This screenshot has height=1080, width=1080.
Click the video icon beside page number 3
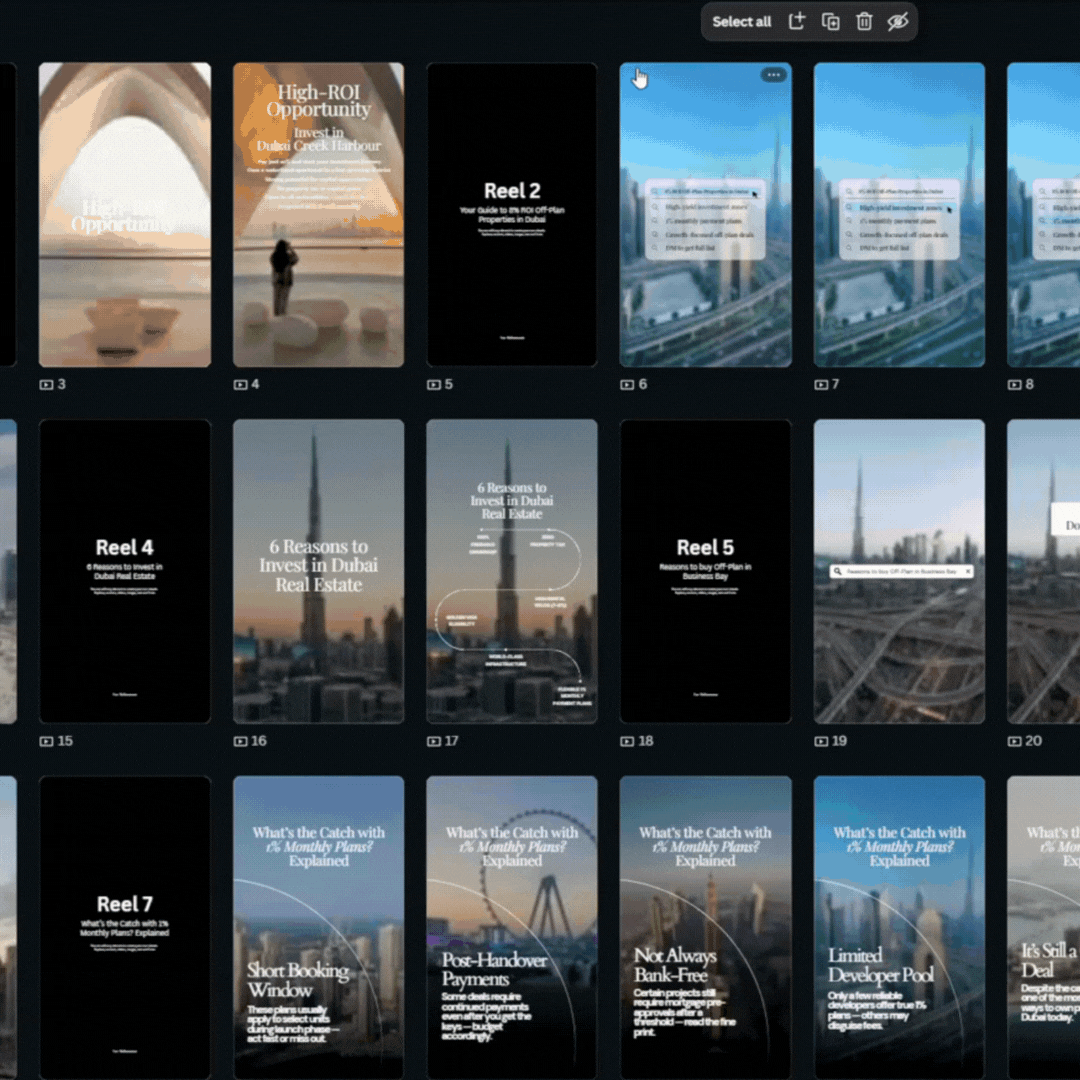click(46, 384)
